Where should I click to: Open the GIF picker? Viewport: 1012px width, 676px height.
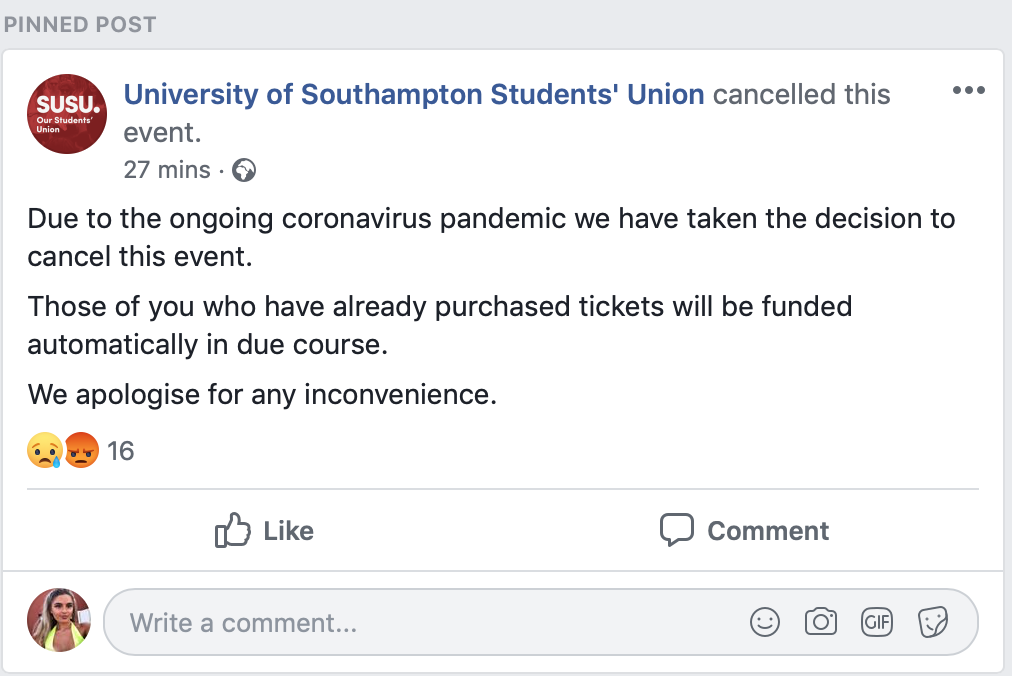(x=877, y=622)
